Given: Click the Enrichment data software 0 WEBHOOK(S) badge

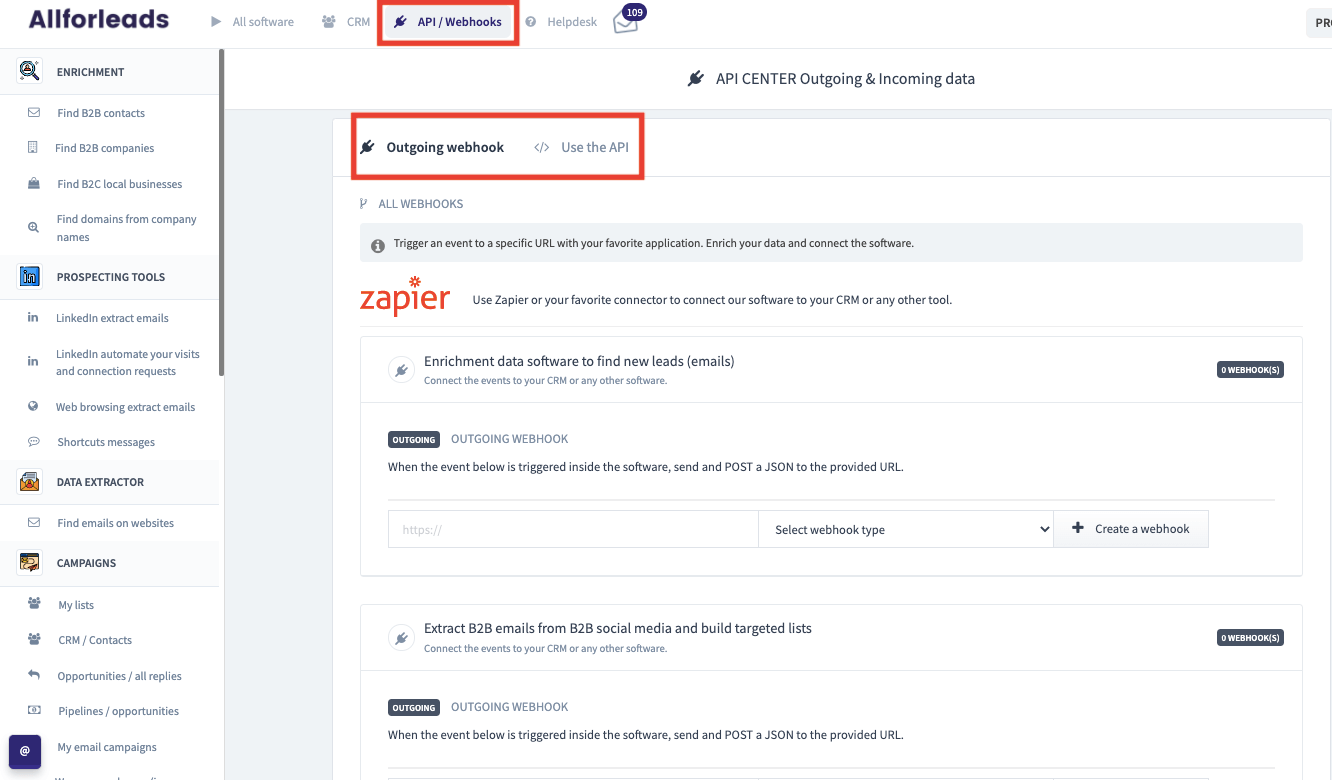Looking at the screenshot, I should point(1250,370).
